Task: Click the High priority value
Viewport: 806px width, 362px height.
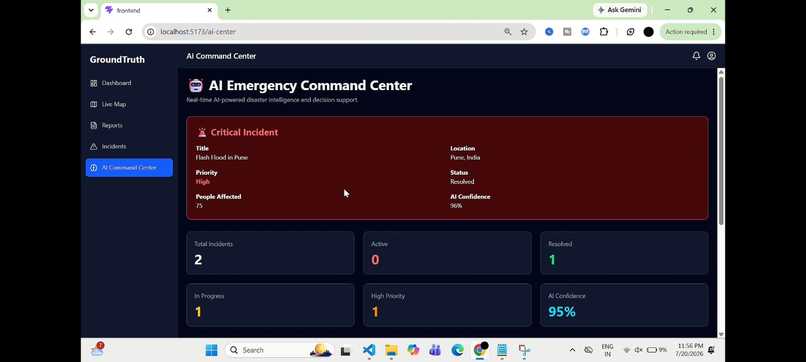Action: tap(203, 182)
